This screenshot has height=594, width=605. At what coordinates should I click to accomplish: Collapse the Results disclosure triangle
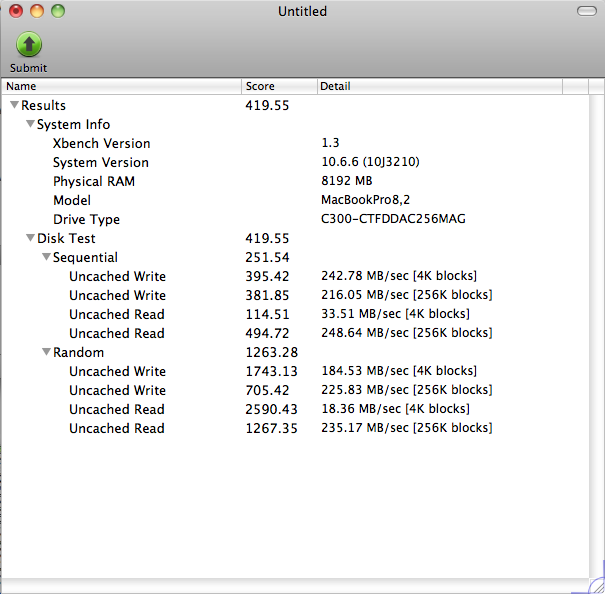click(14, 105)
